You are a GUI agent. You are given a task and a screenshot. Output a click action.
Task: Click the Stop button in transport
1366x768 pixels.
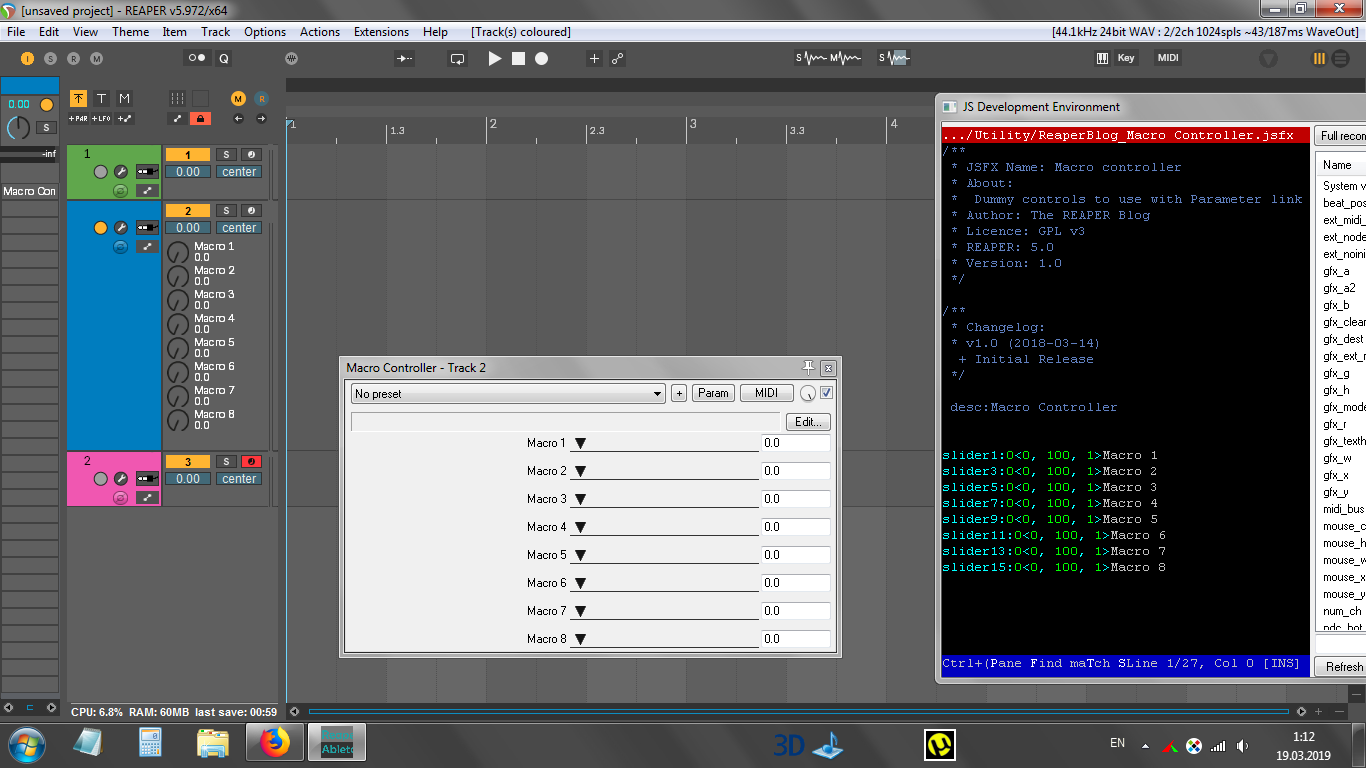(518, 59)
